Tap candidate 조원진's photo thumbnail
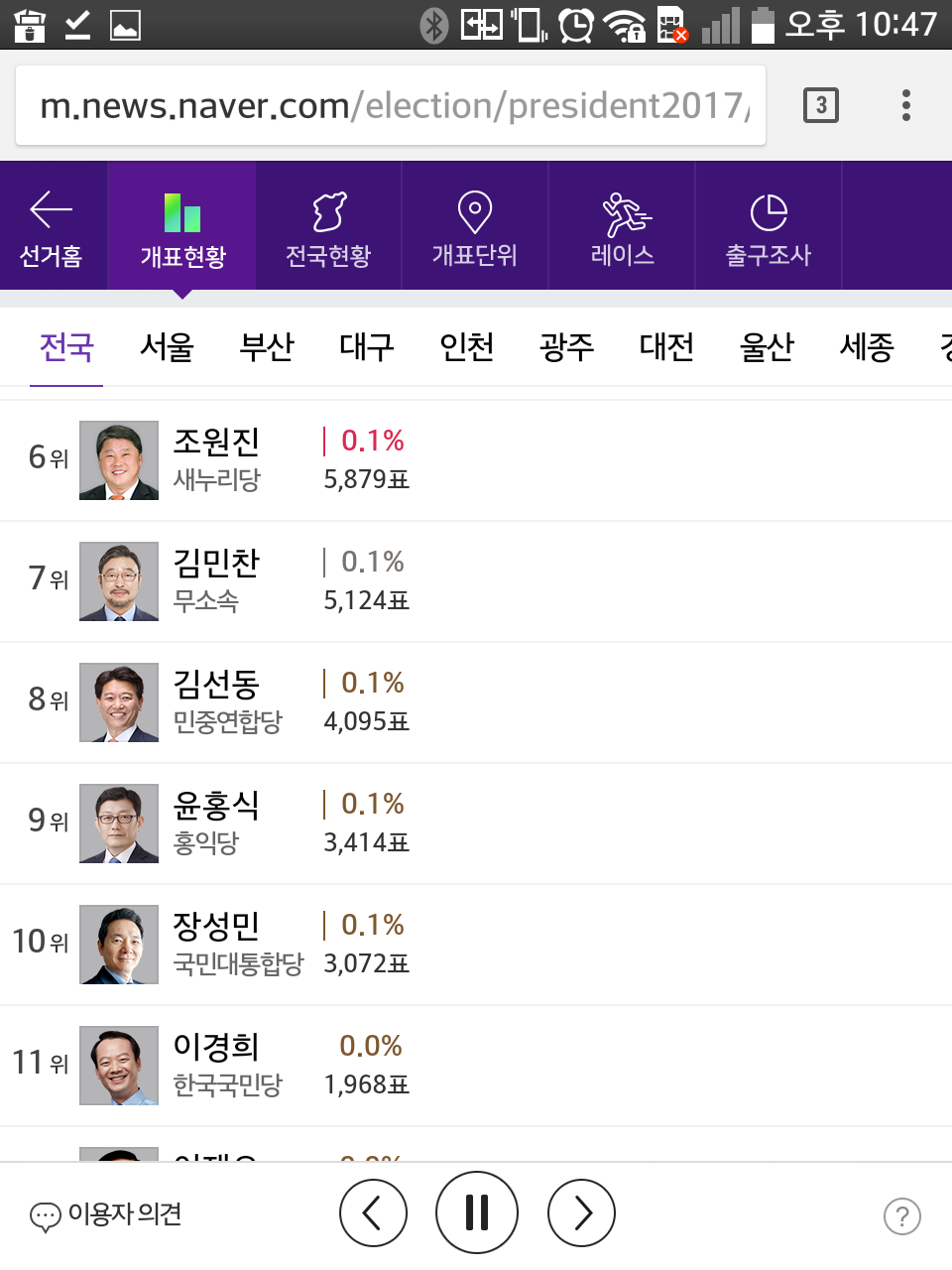Screen dimensions: 952x1270 [119, 460]
